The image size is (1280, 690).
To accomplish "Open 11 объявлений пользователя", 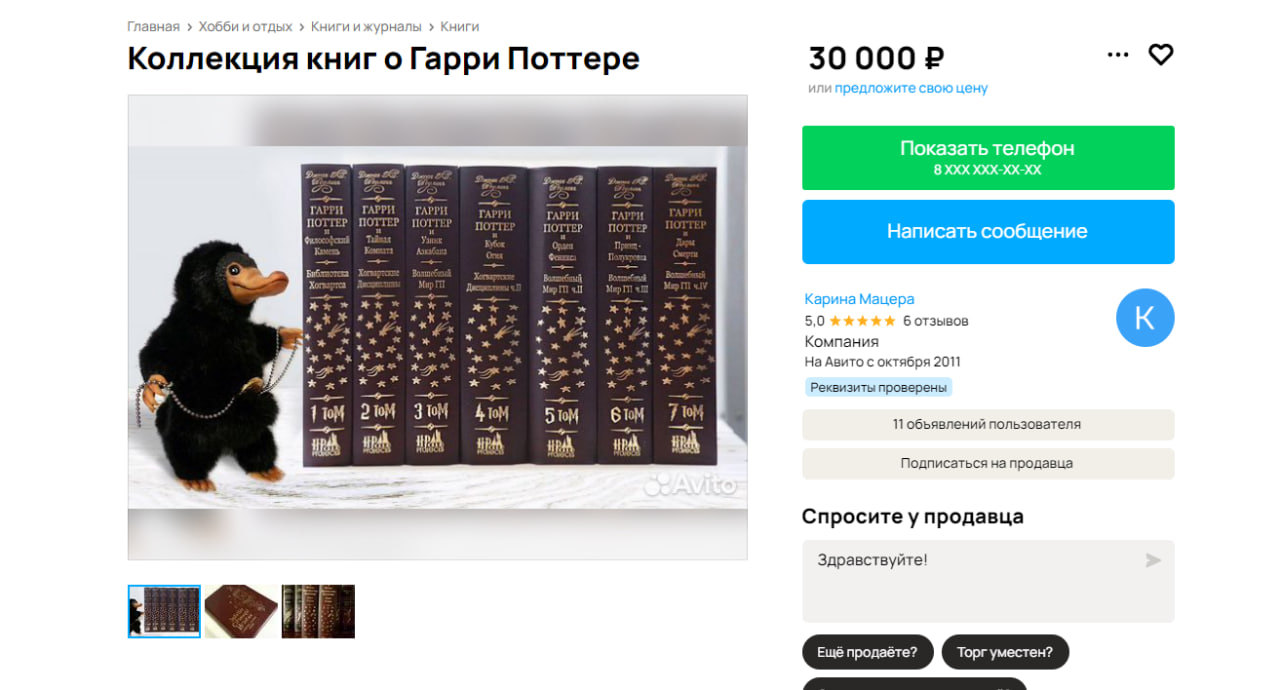I will point(988,424).
